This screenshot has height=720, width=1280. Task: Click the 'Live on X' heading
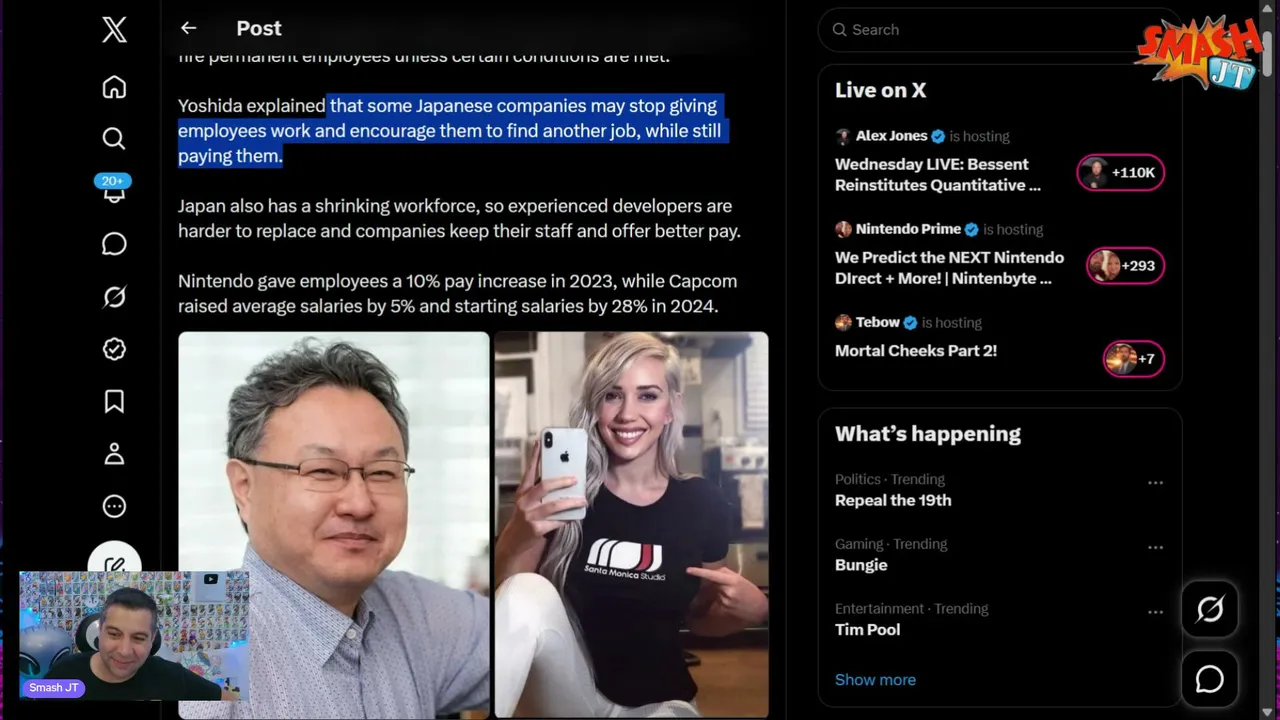(x=880, y=90)
